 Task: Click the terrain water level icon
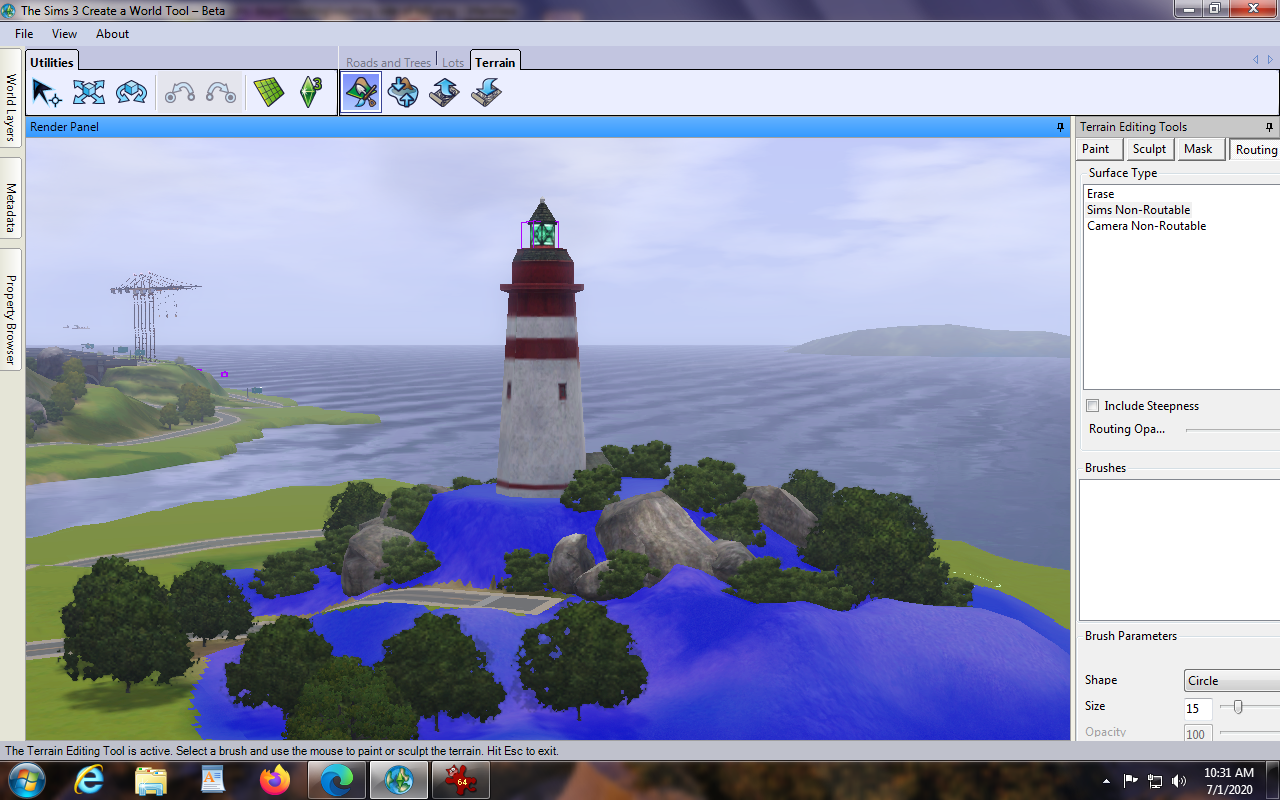point(403,93)
